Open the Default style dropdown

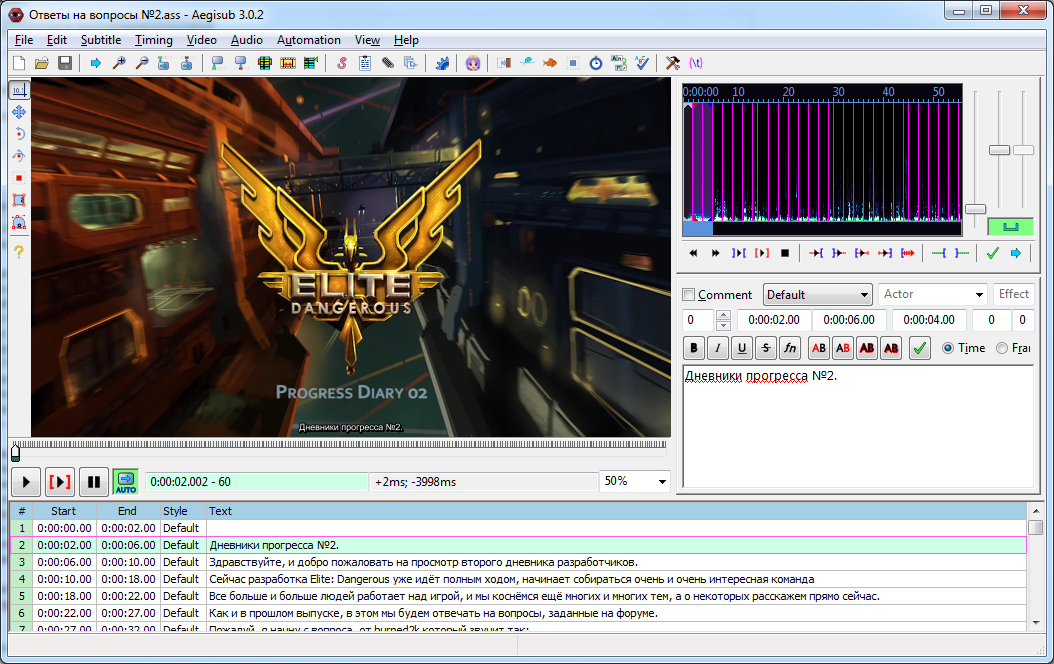[x=817, y=295]
